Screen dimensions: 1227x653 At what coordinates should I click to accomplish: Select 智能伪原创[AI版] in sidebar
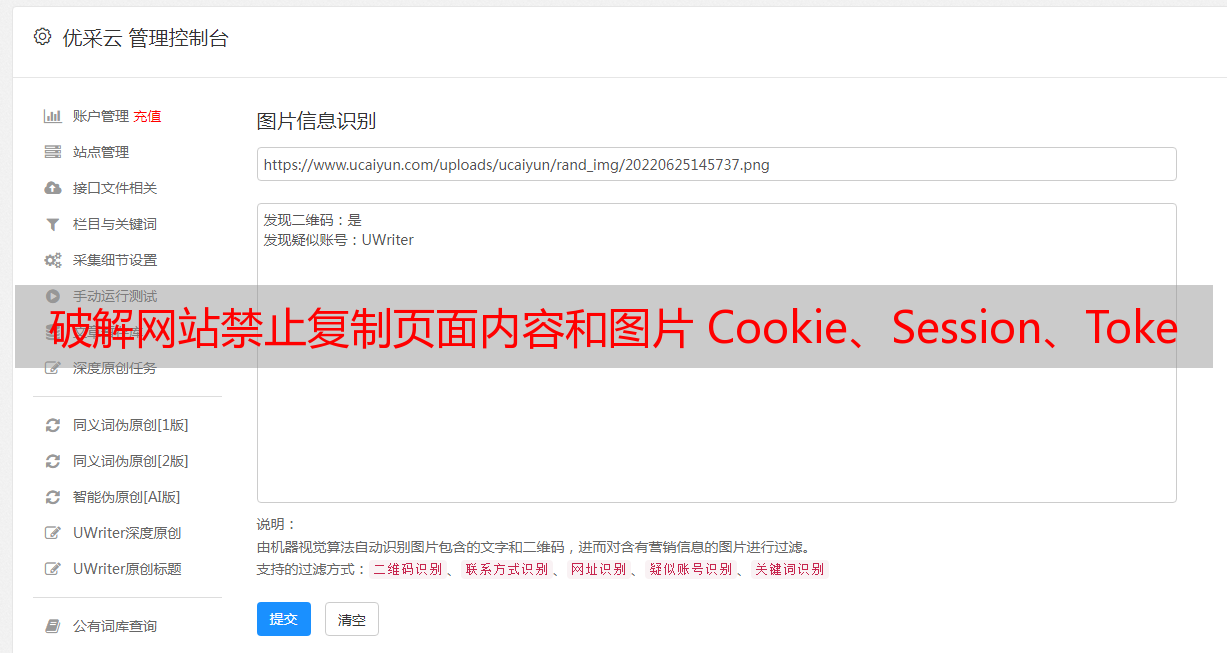click(126, 497)
